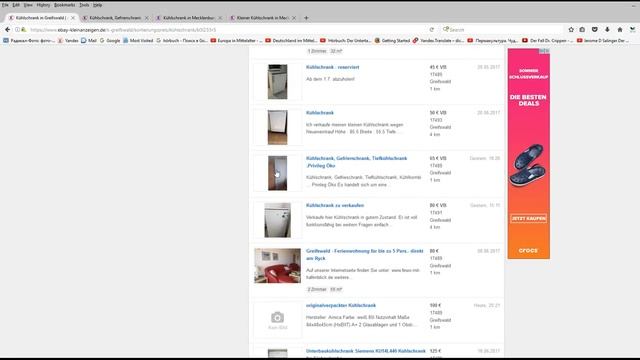640x360 pixels.
Task: Close the 'Kühlschrank in Mecklenburg' tab
Action: (220, 18)
